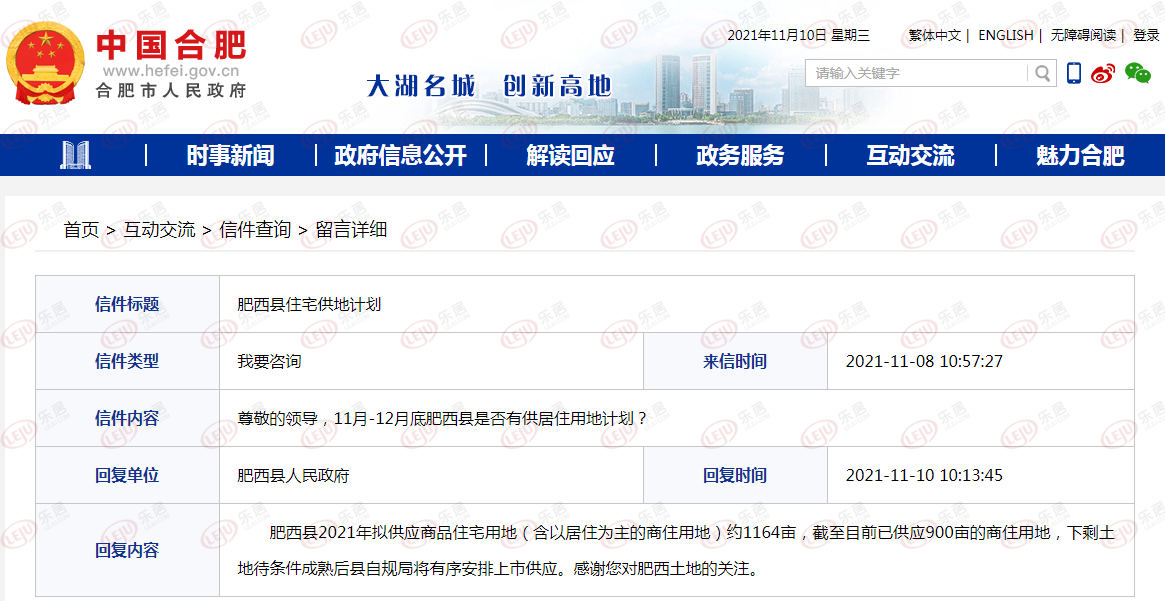Open the WeChat icon
Image resolution: width=1165 pixels, height=601 pixels.
click(1138, 73)
